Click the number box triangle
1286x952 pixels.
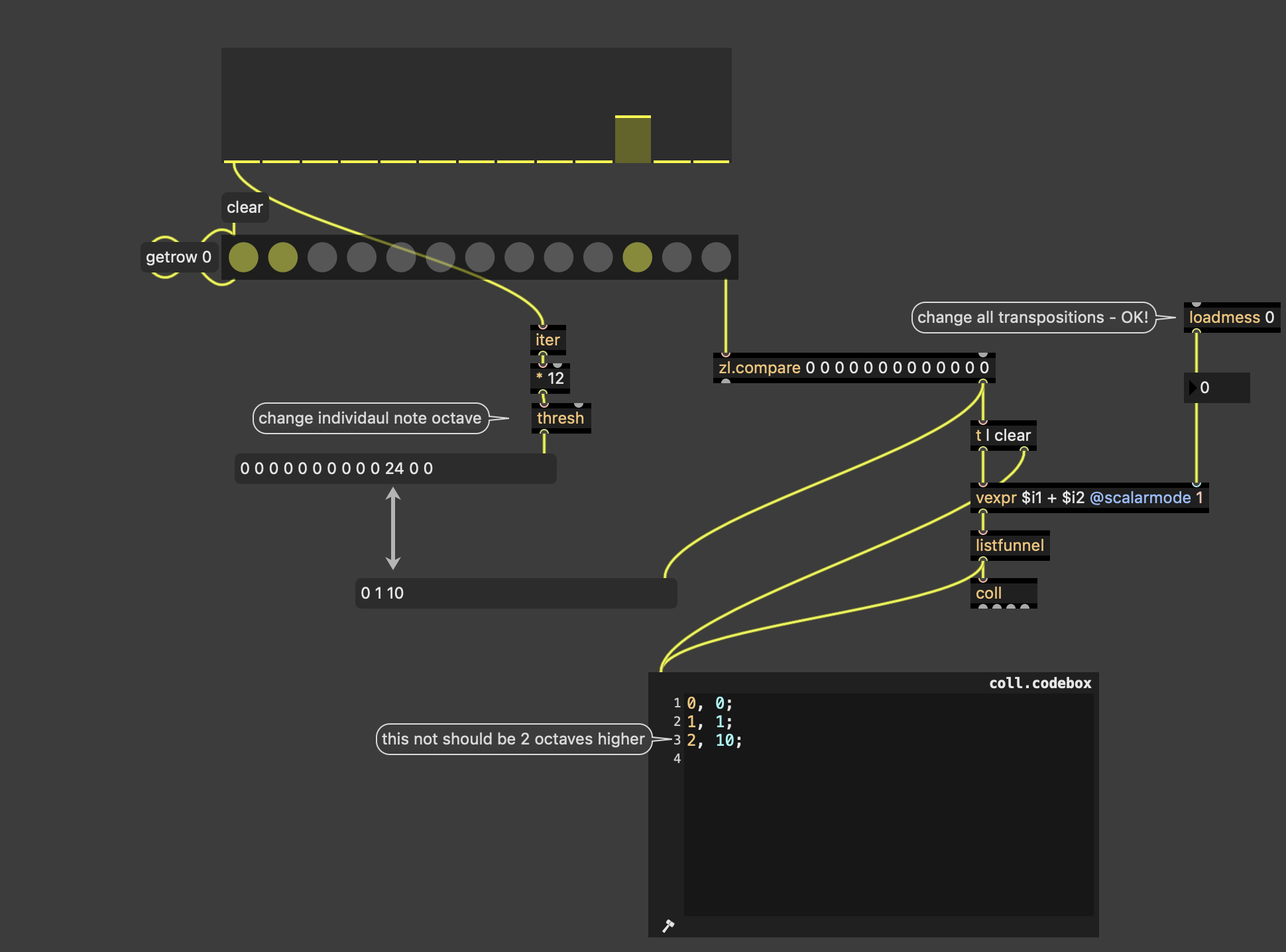pos(1193,388)
